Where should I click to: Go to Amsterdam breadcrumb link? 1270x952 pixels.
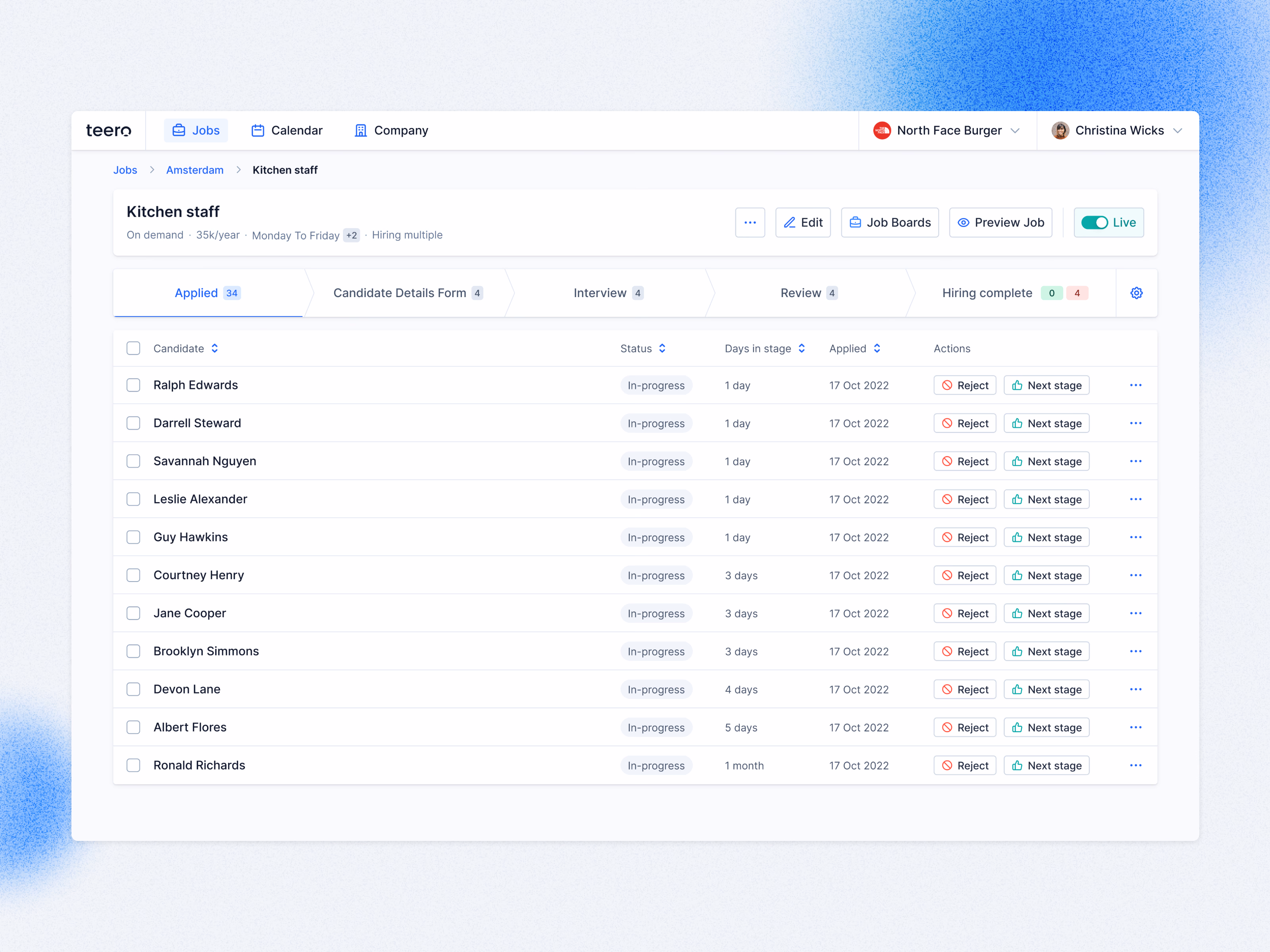click(x=194, y=170)
